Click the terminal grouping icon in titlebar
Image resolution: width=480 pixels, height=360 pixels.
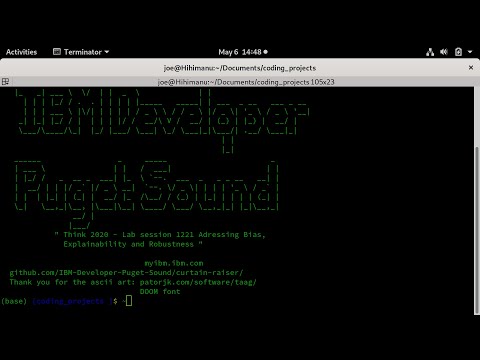[x=5, y=82]
